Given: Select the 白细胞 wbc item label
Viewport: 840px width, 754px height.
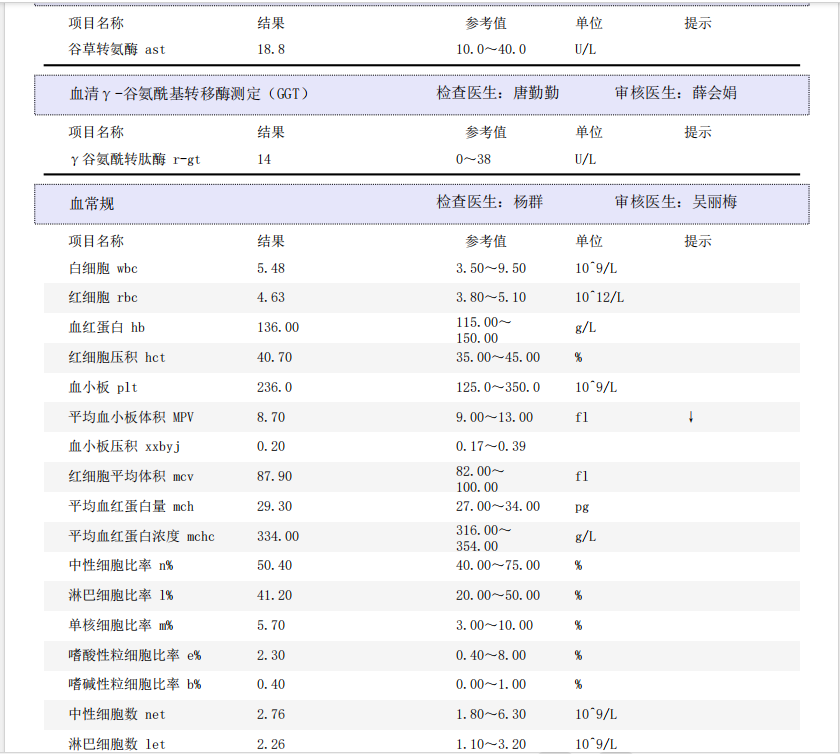Looking at the screenshot, I should coord(103,269).
